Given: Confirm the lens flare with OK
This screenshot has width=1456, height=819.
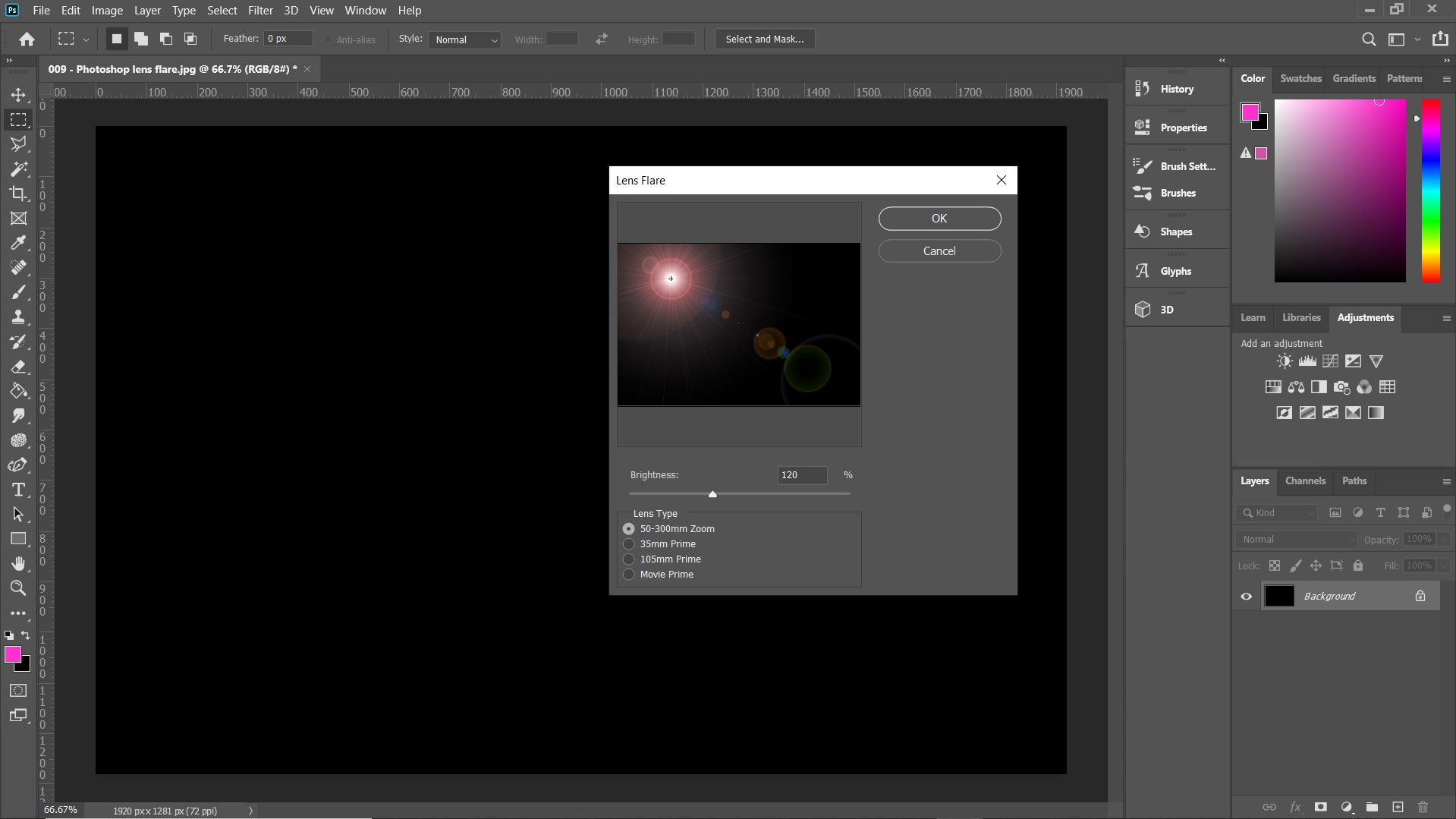Looking at the screenshot, I should pos(939,219).
